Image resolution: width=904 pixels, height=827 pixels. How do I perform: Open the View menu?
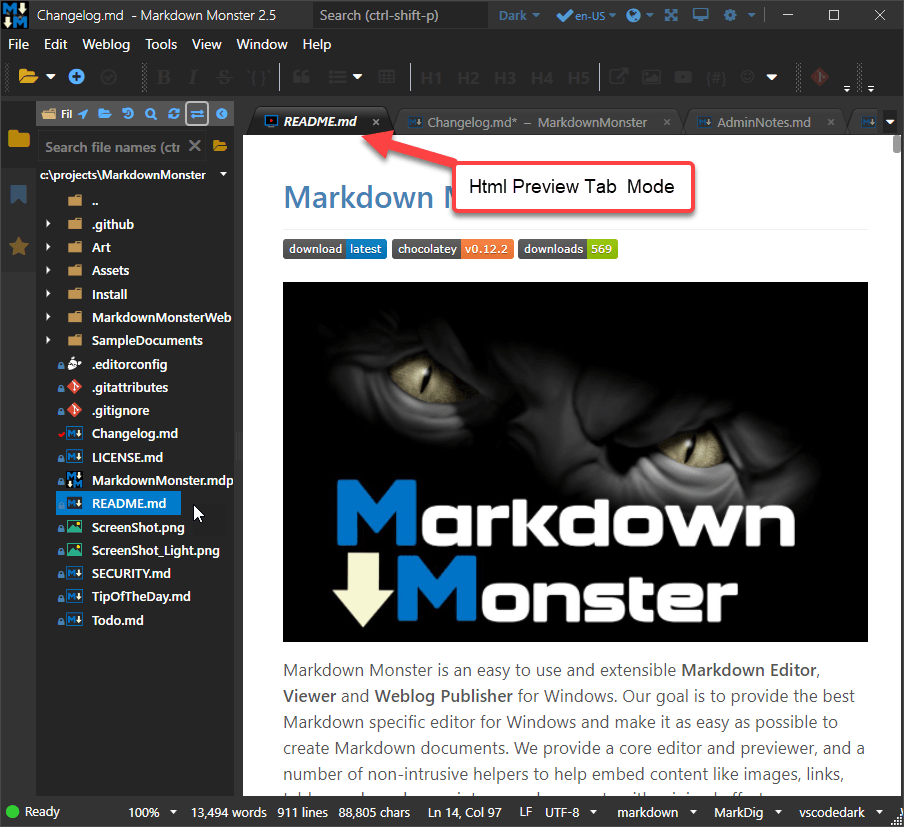pyautogui.click(x=206, y=44)
